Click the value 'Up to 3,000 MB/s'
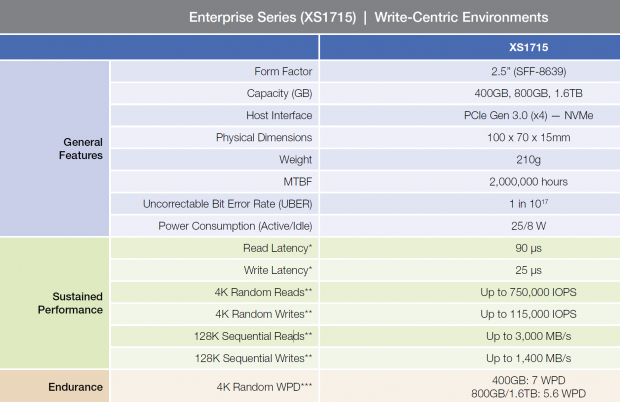The height and width of the screenshot is (402, 620). click(528, 336)
